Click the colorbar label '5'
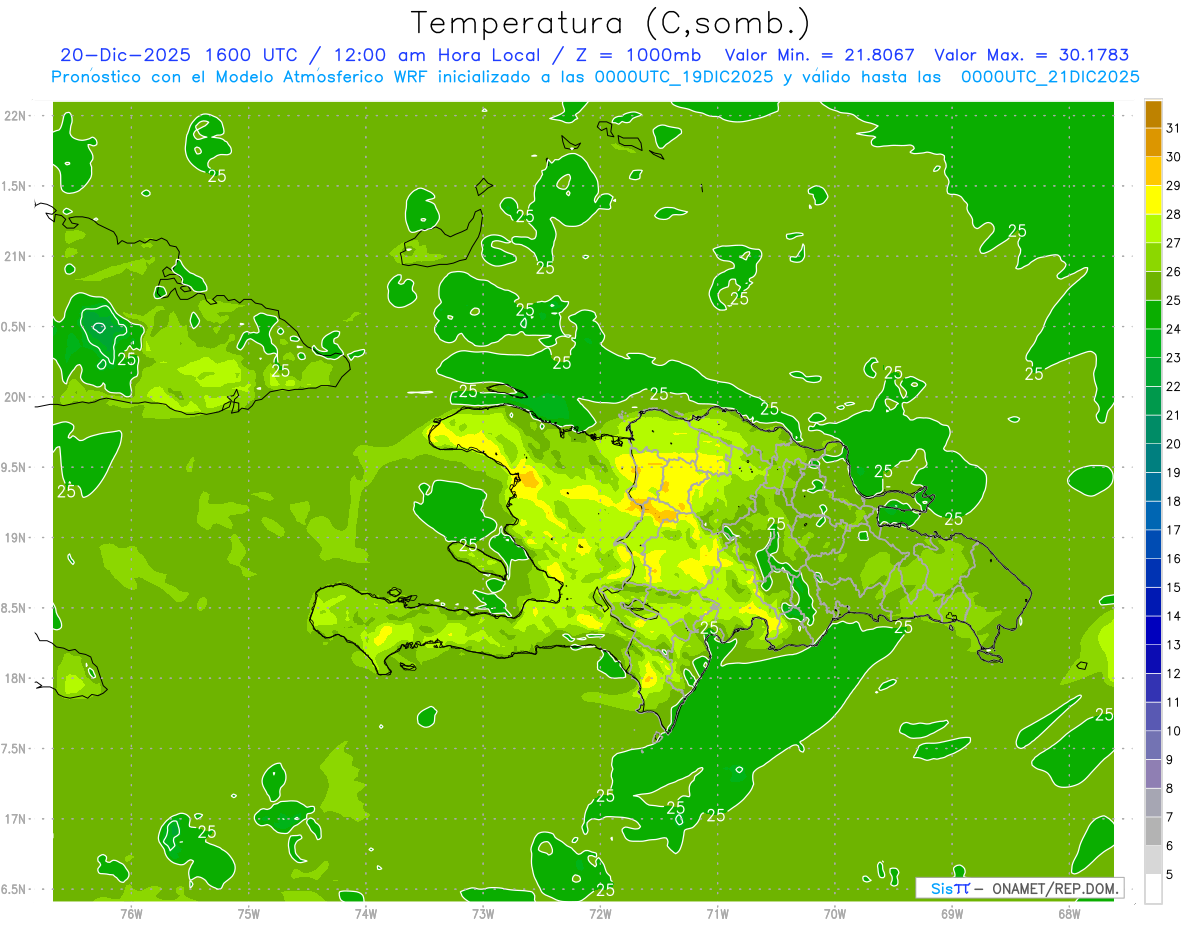Image resolution: width=1200 pixels, height=927 pixels. pos(1170,875)
